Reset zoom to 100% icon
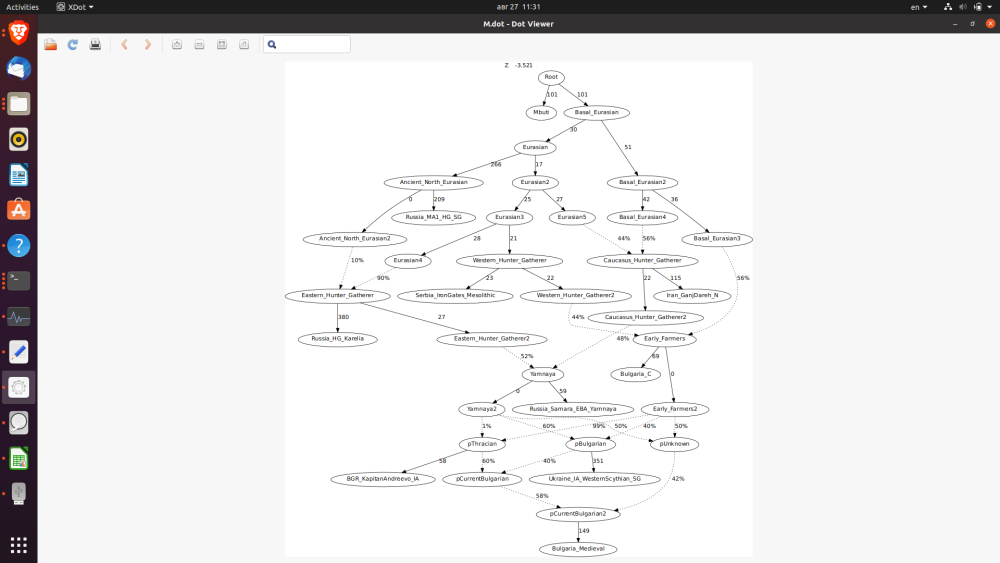Screen dimensions: 1000x563 point(243,44)
